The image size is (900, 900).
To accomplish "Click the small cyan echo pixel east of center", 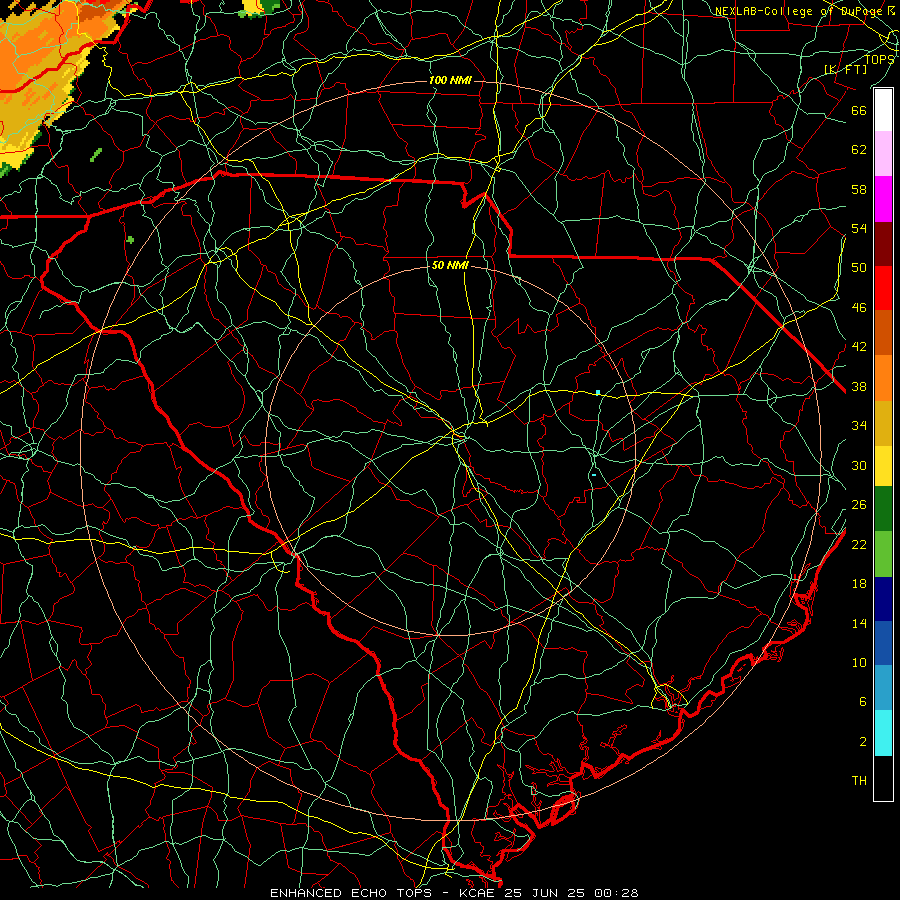I will pos(598,392).
